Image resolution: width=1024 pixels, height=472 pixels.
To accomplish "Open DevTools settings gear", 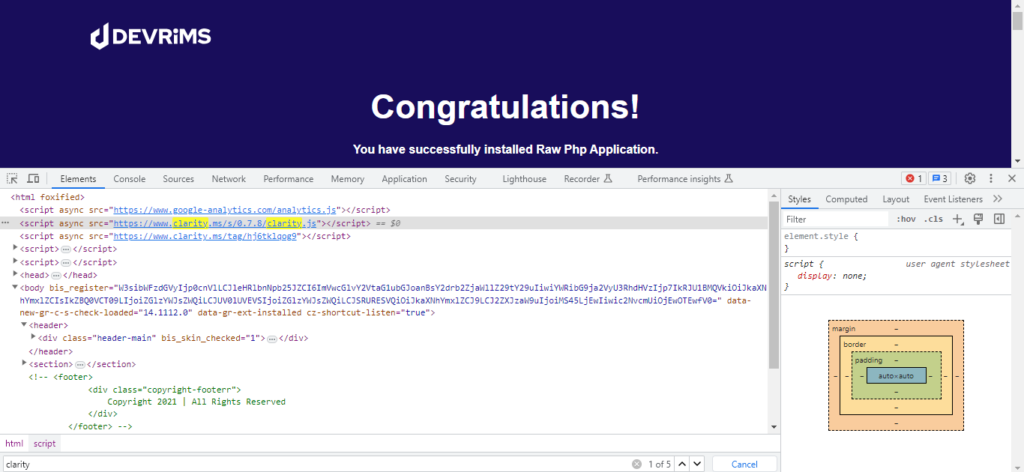I will pyautogui.click(x=970, y=179).
